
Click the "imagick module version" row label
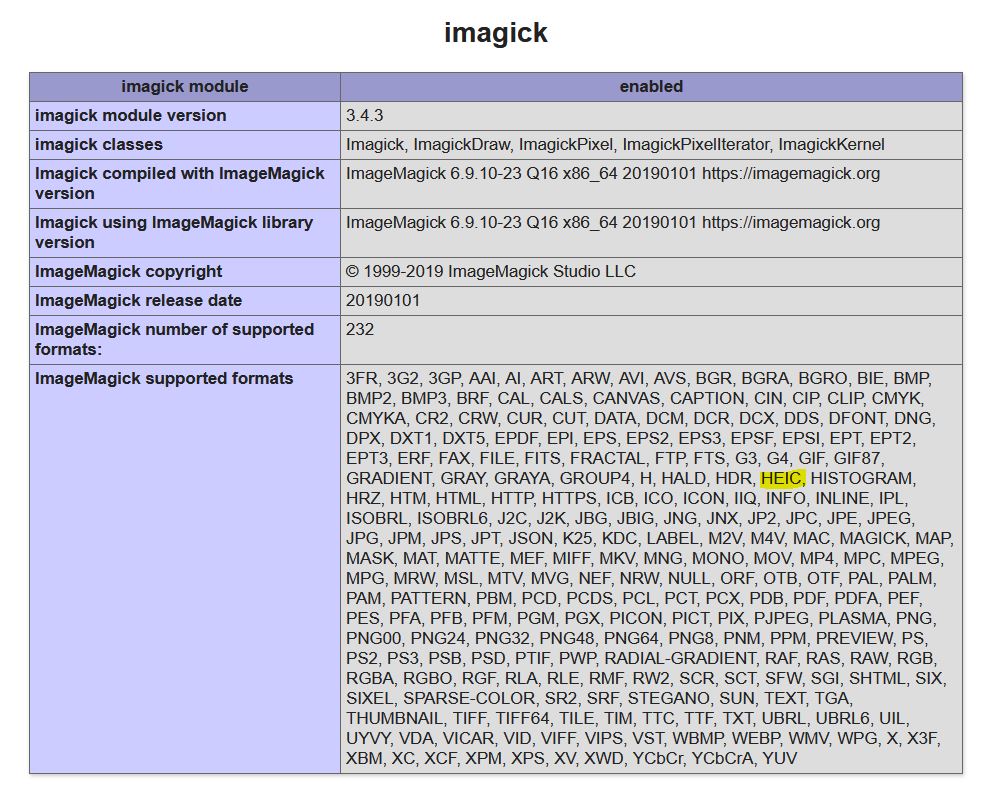(130, 115)
